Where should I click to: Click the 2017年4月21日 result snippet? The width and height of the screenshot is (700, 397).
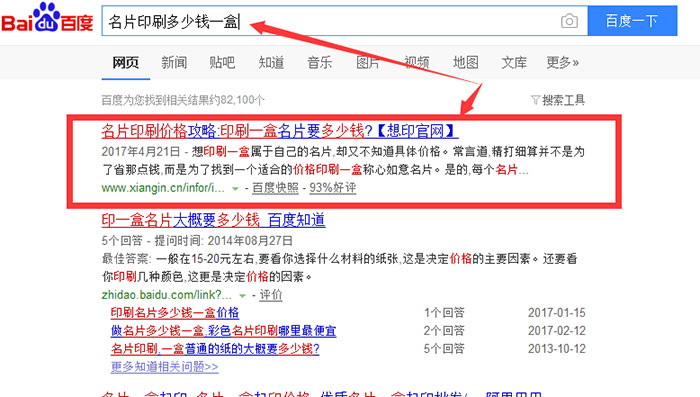(343, 161)
